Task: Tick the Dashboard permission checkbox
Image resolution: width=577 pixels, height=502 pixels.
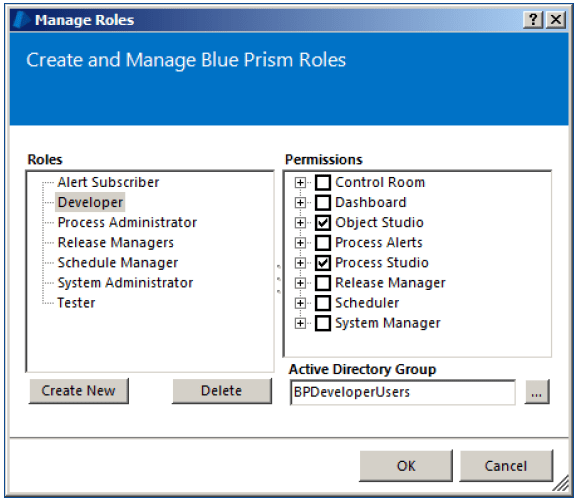Action: (x=323, y=202)
